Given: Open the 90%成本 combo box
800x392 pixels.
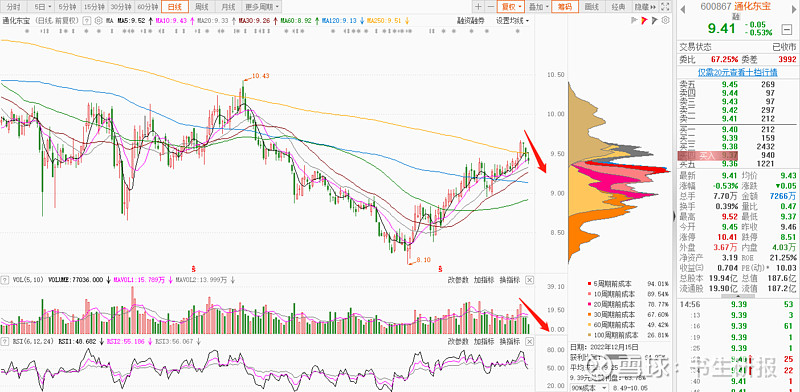Looking at the screenshot, I should [x=591, y=388].
